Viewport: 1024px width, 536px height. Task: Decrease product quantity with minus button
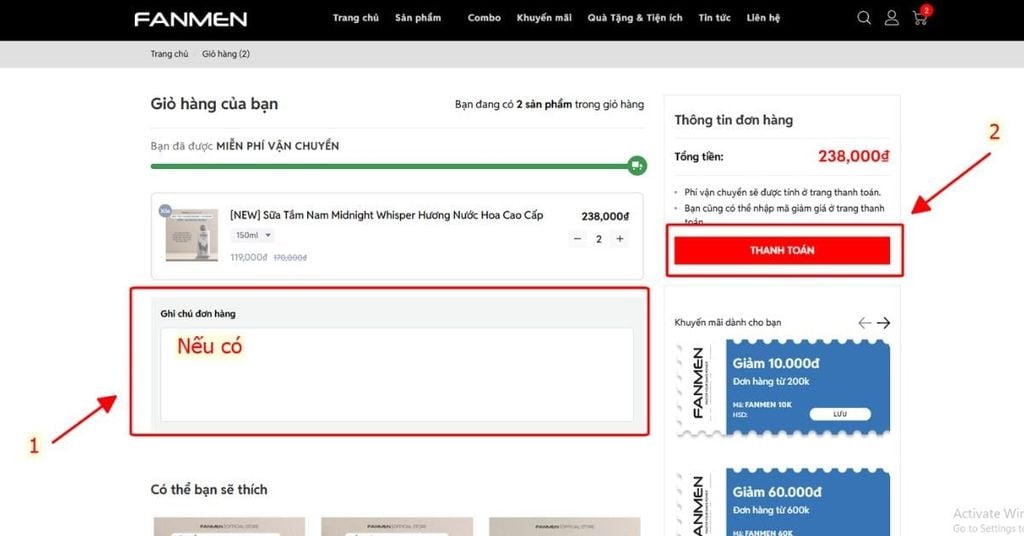pos(577,239)
